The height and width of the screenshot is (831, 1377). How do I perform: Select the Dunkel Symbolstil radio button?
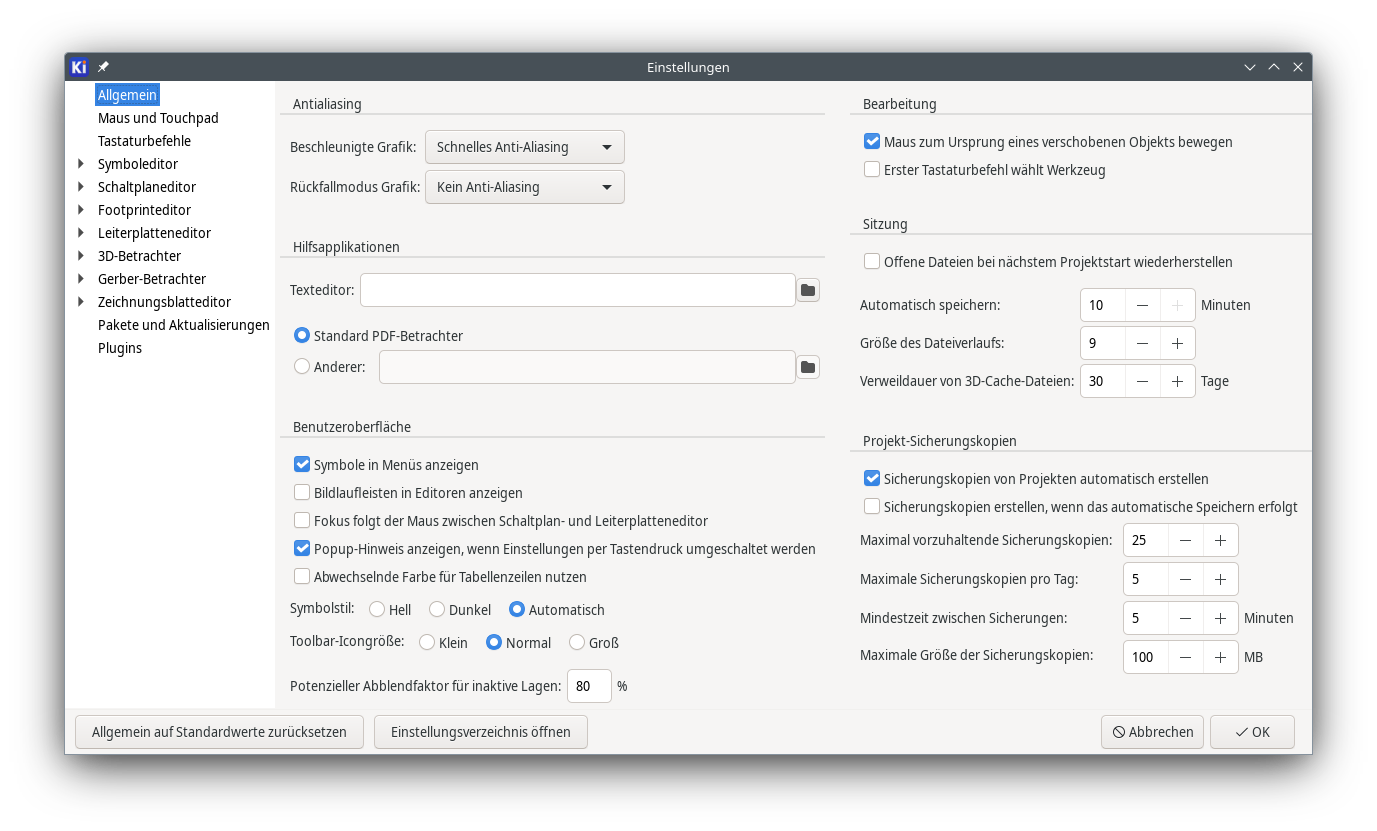coord(437,610)
